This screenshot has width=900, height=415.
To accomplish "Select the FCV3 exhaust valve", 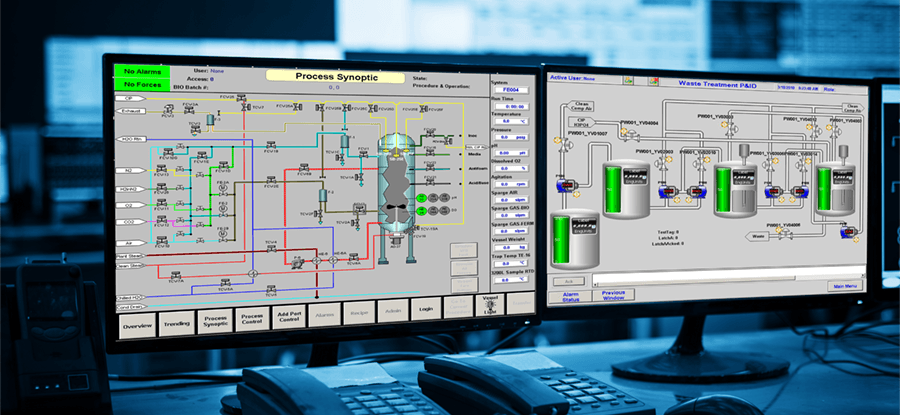I will [x=169, y=109].
